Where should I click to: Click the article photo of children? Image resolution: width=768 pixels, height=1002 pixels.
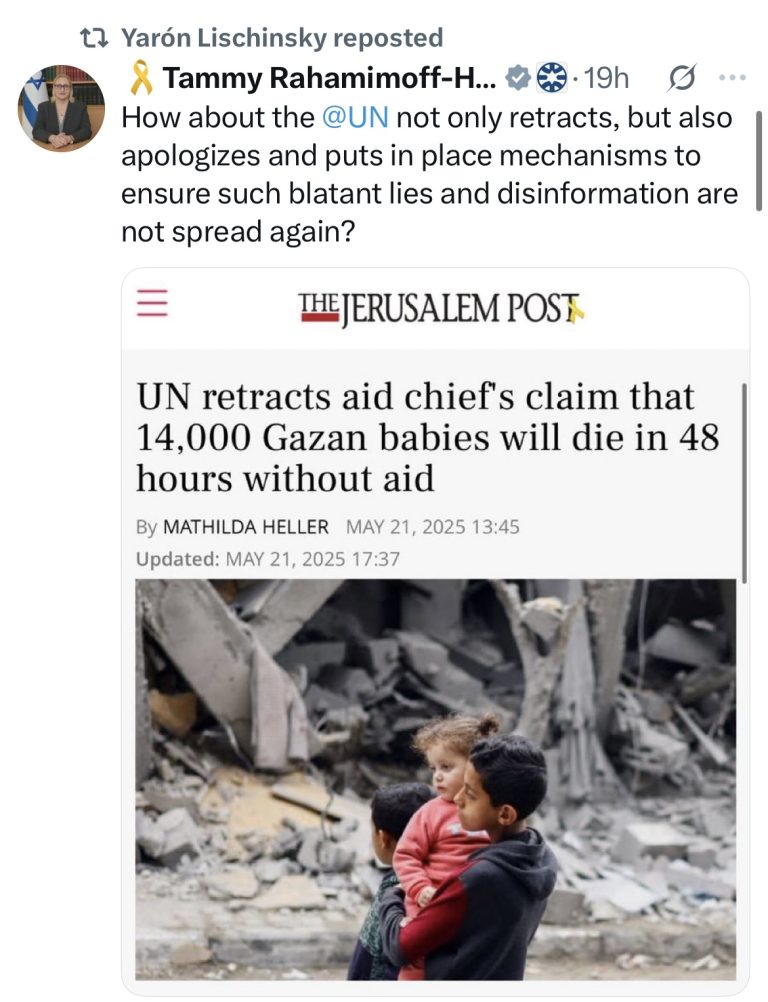click(x=436, y=780)
